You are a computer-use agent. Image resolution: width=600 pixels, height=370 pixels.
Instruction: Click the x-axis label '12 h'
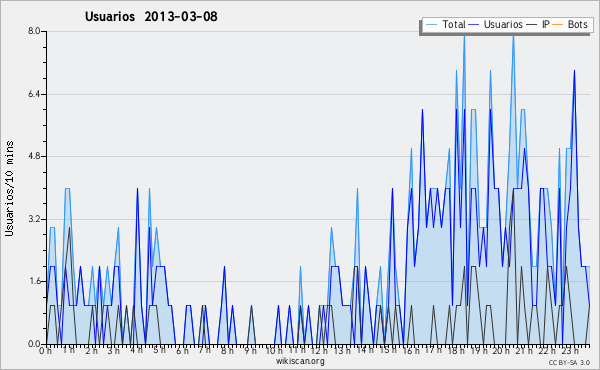tap(319, 350)
